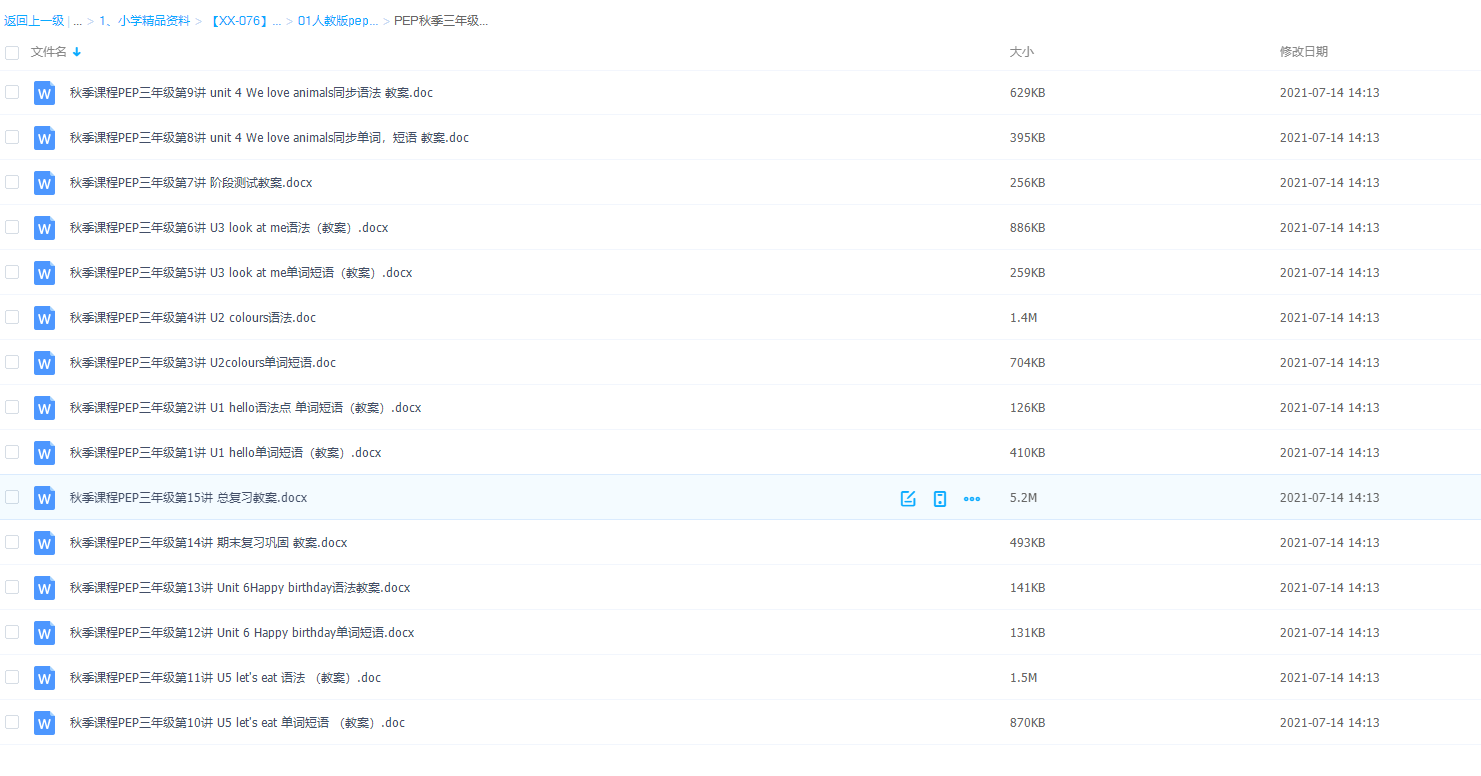This screenshot has width=1481, height=776.
Task: Toggle the select-all checkbox beside 文件名
Action: (x=12, y=52)
